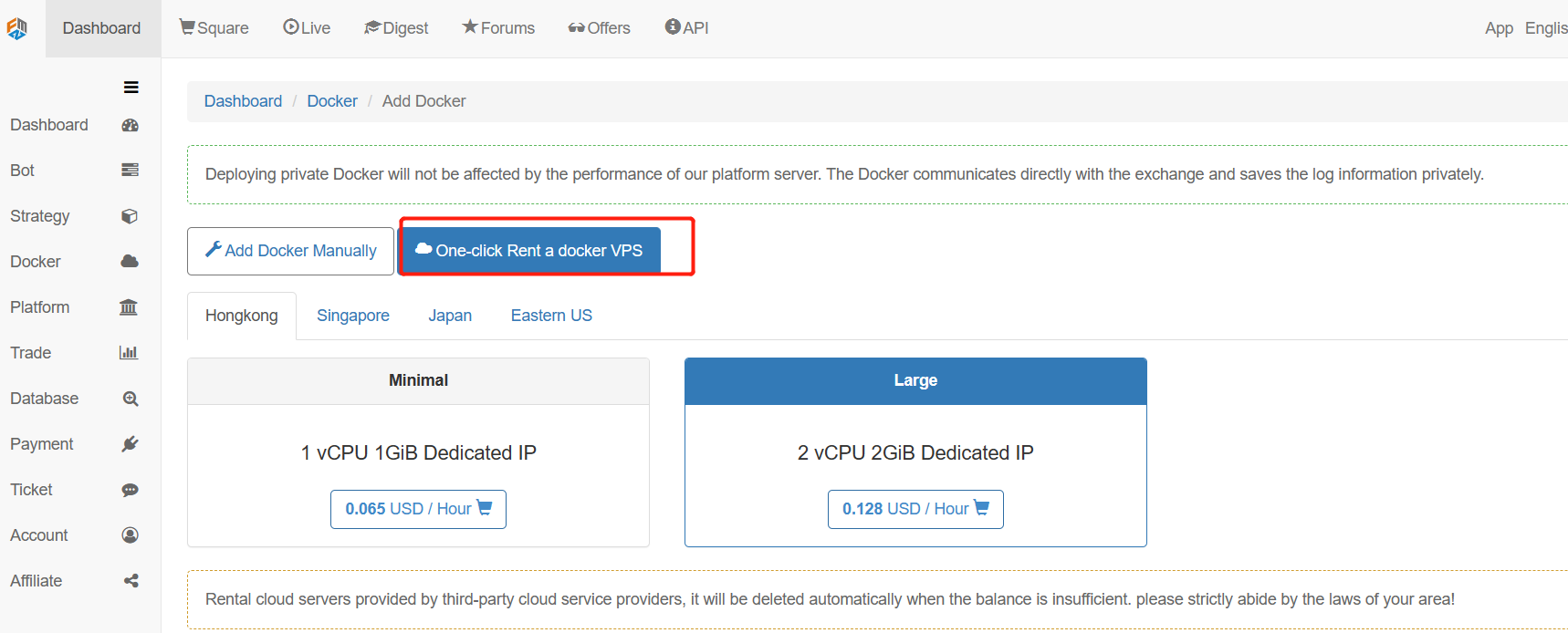The image size is (1568, 633).
Task: Click the site logo icon
Action: 16,28
